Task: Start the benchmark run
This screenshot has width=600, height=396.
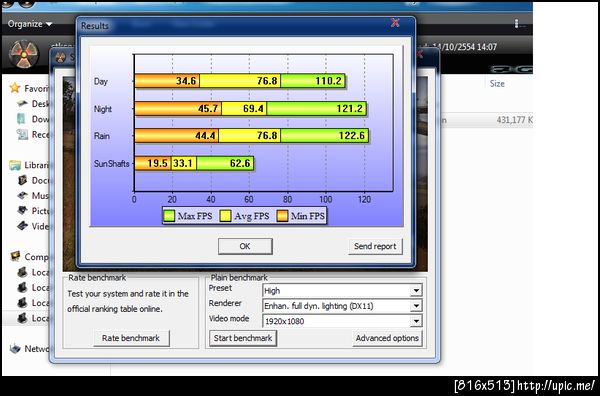Action: [x=243, y=338]
